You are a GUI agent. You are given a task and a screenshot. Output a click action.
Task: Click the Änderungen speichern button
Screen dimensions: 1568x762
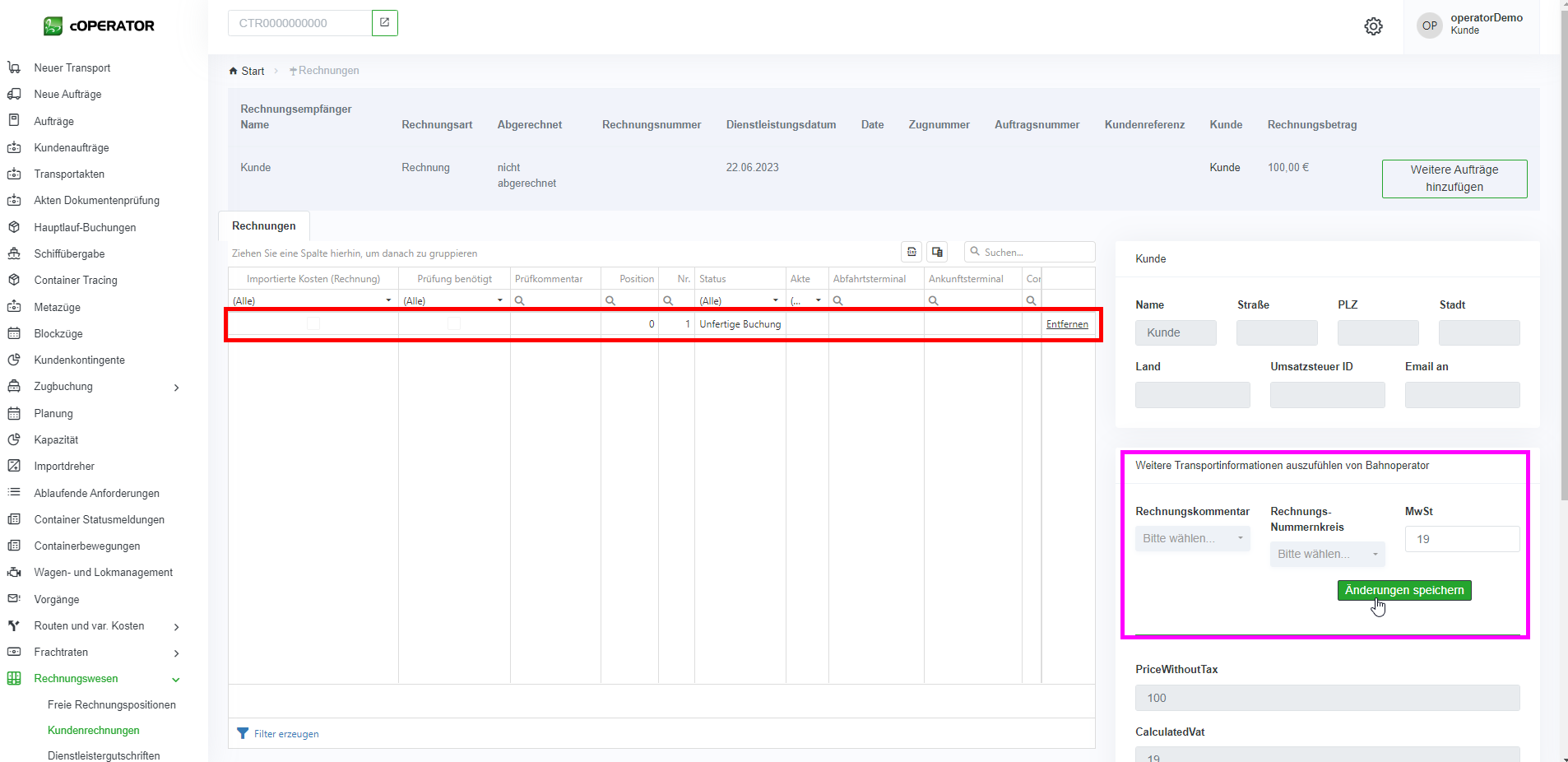(x=1403, y=590)
